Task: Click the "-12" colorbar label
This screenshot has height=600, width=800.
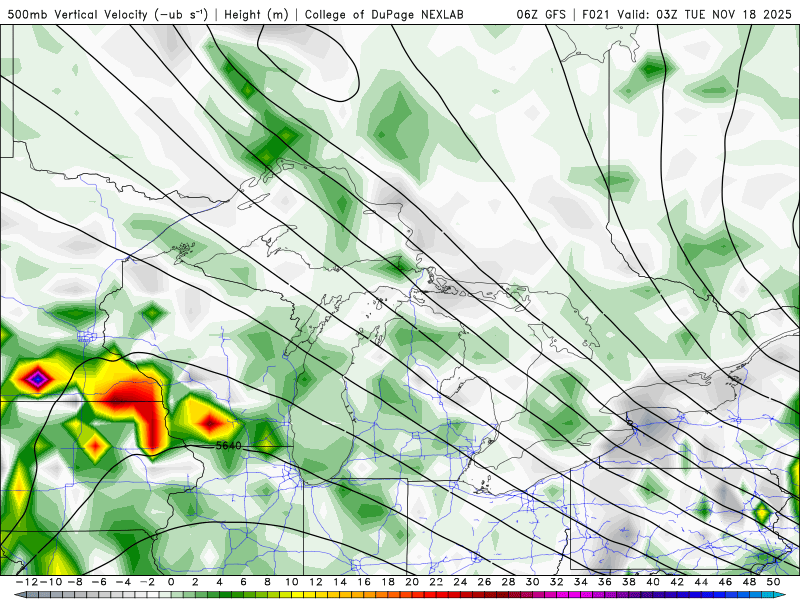Action: 26,582
